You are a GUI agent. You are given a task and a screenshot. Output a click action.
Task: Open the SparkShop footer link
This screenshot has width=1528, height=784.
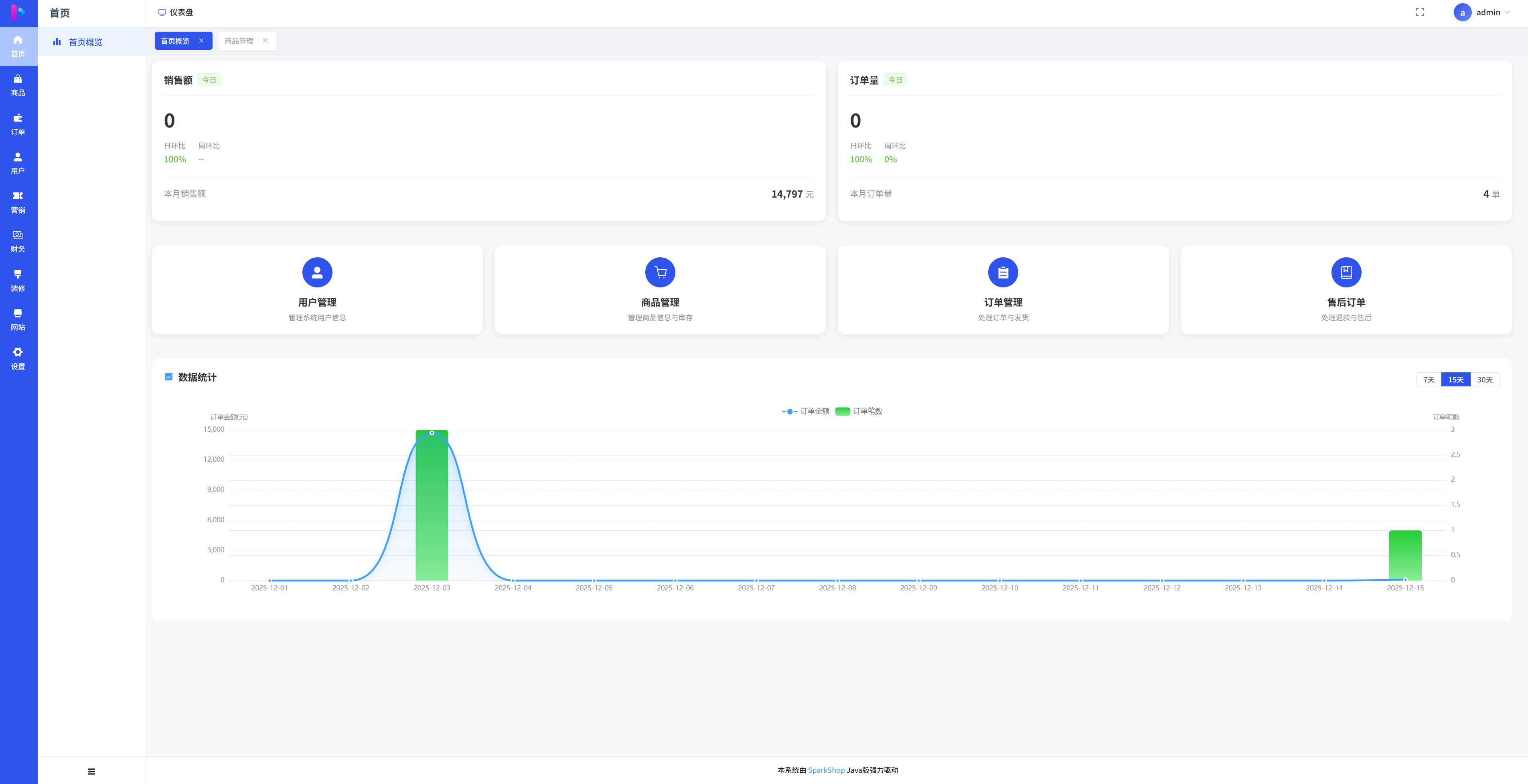pyautogui.click(x=826, y=770)
